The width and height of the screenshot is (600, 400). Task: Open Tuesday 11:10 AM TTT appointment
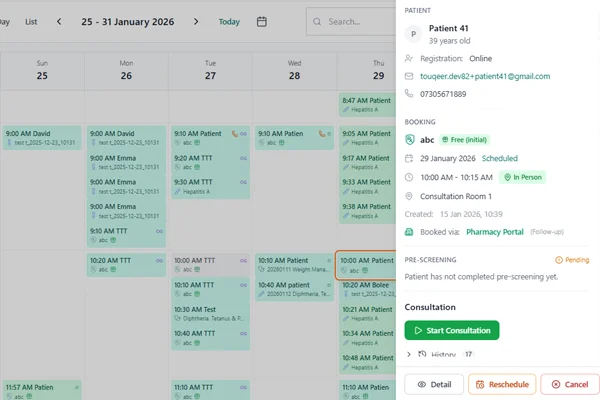tap(210, 390)
